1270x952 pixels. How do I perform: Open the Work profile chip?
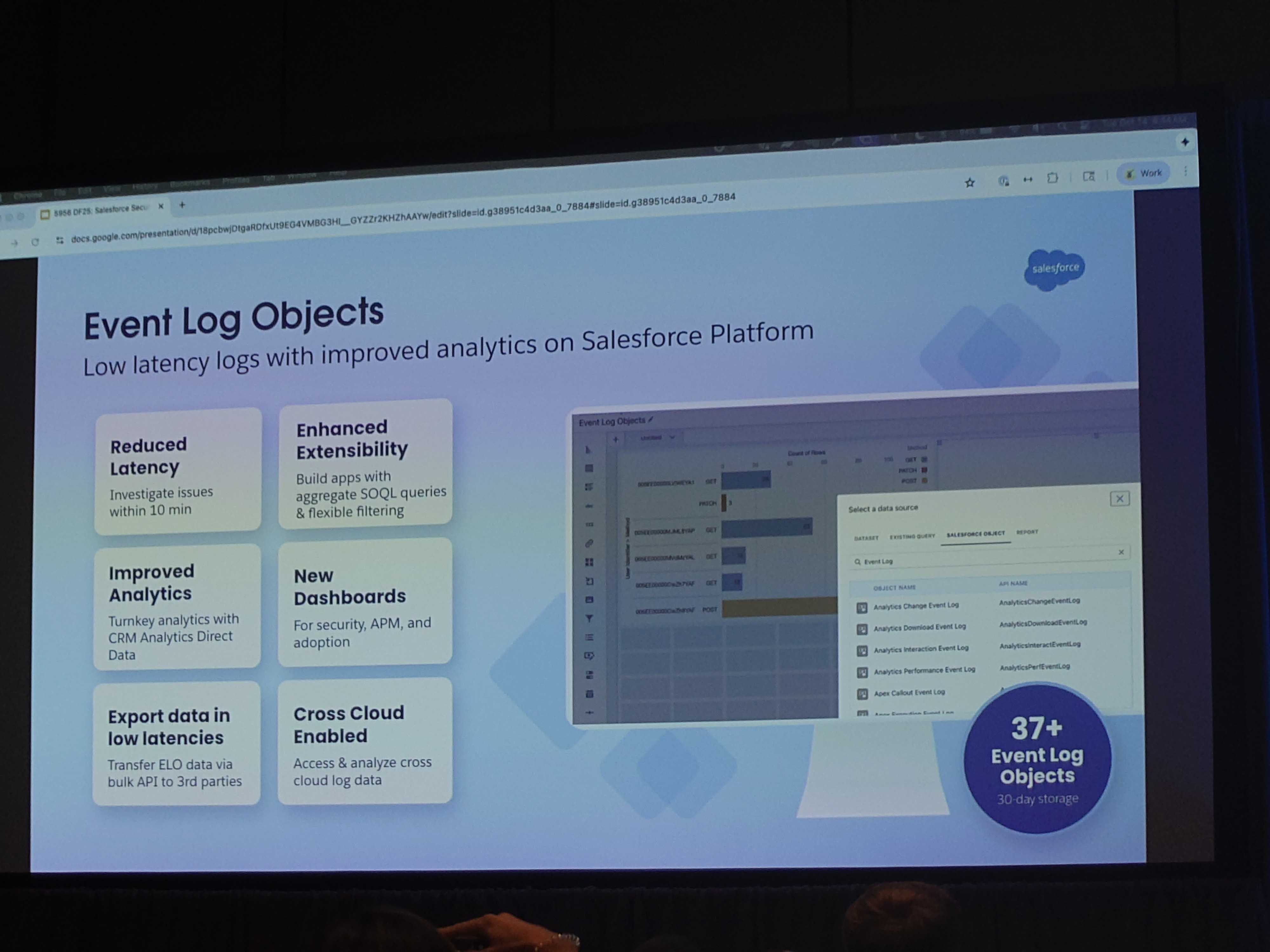[x=1144, y=173]
